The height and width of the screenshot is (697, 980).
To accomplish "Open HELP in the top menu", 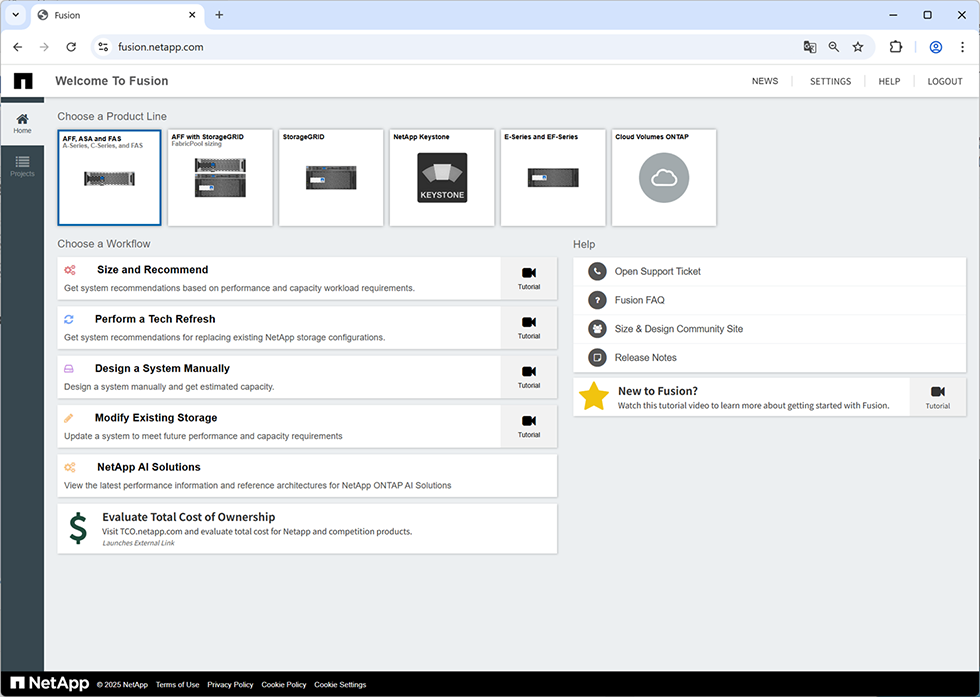I will click(x=889, y=81).
